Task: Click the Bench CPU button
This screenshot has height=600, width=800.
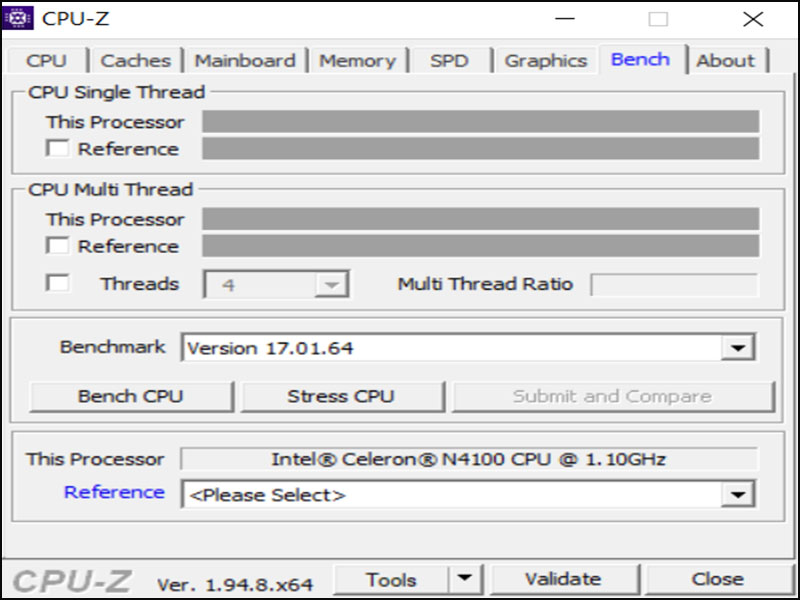Action: [131, 396]
